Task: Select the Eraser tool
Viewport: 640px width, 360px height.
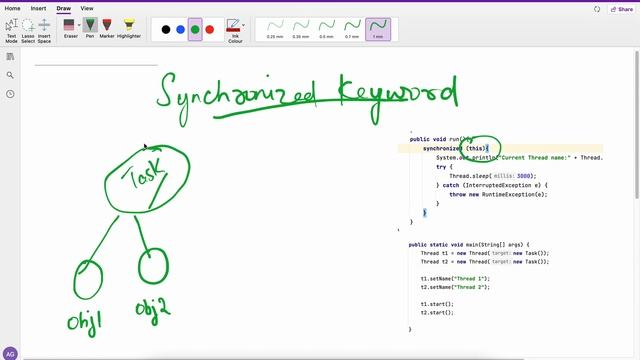Action: click(x=69, y=29)
